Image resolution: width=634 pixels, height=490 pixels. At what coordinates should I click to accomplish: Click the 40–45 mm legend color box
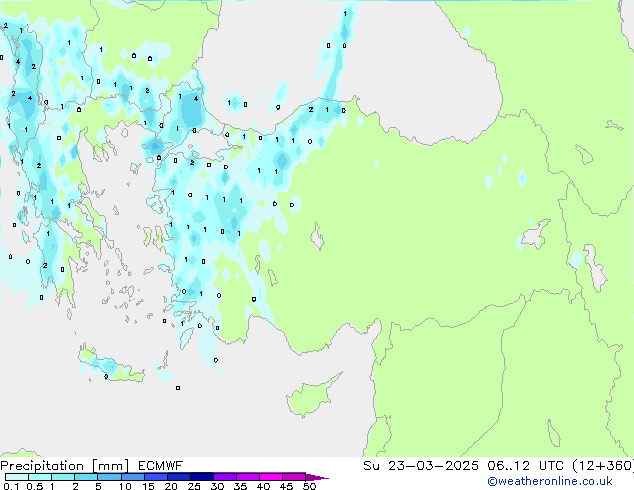(271, 477)
